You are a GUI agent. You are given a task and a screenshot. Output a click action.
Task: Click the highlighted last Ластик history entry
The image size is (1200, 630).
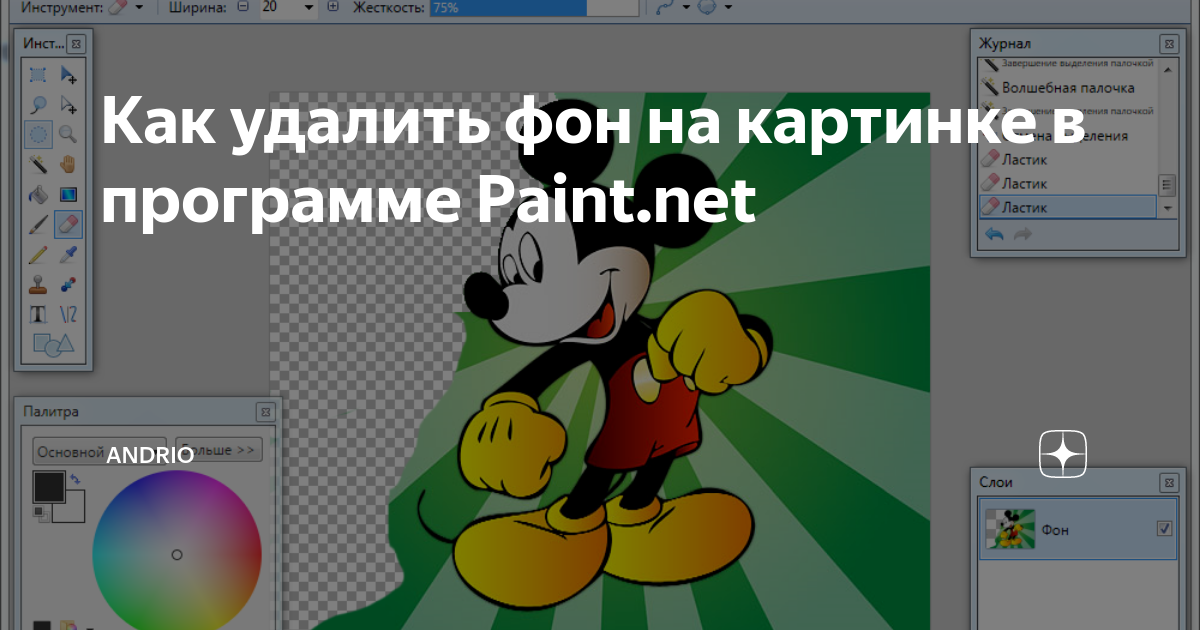[1067, 207]
